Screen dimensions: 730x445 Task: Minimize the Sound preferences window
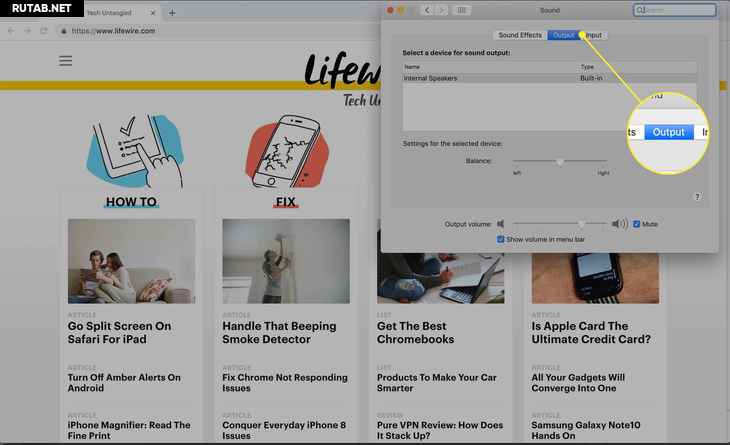coord(400,10)
